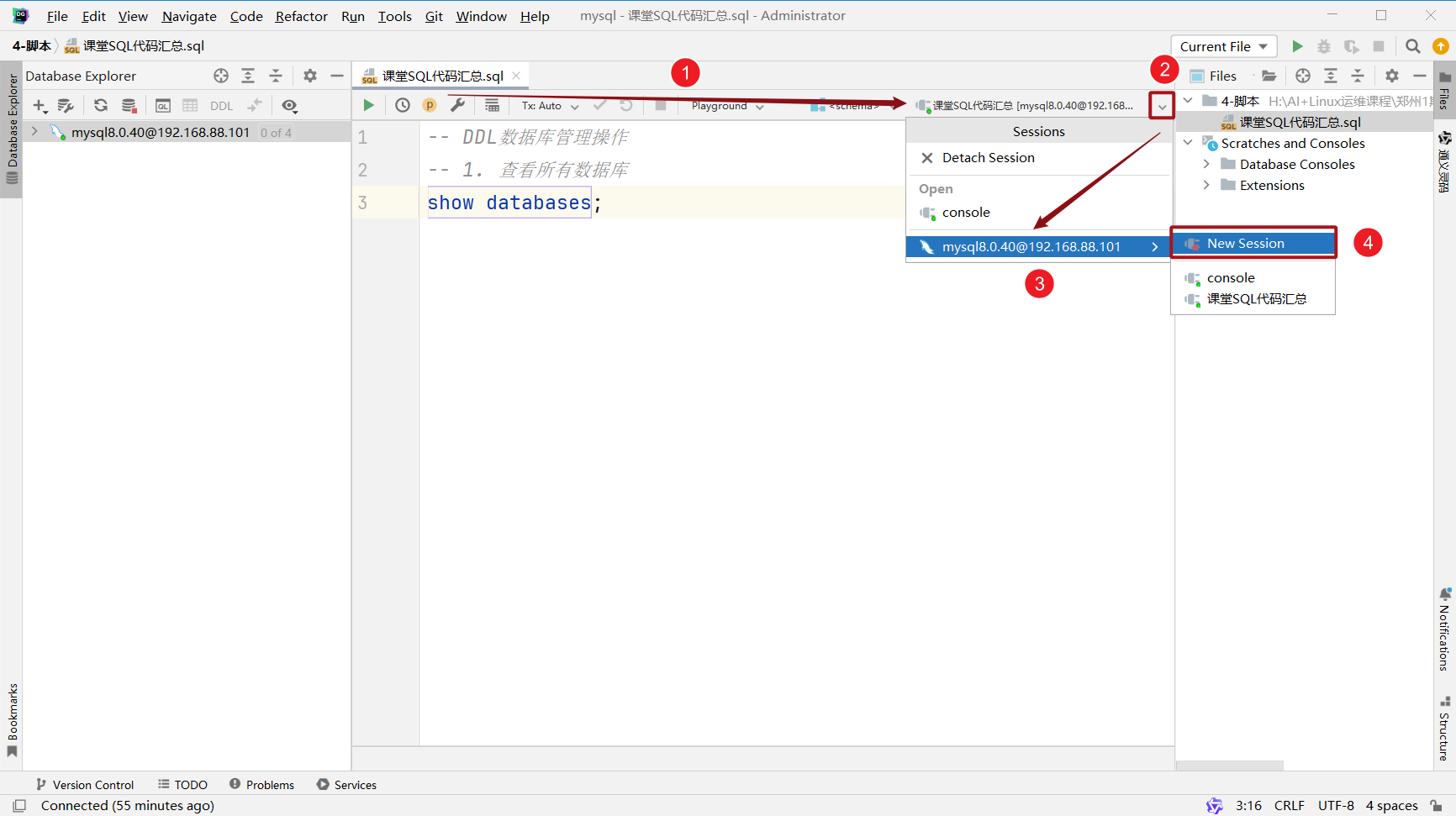Click the New (plus) icon in Database Explorer
The height and width of the screenshot is (816, 1456).
[40, 105]
